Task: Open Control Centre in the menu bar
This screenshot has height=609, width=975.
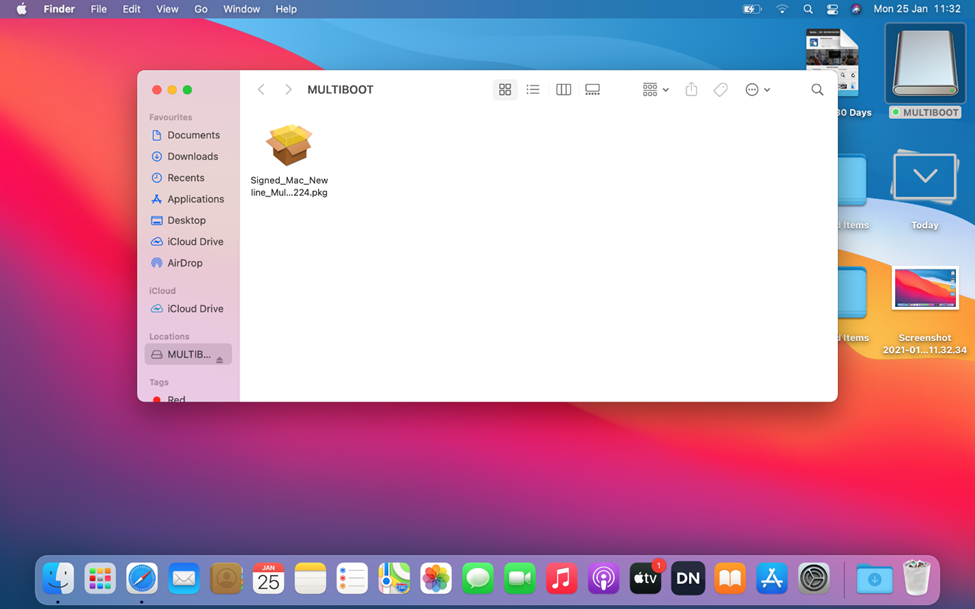Action: 832,9
